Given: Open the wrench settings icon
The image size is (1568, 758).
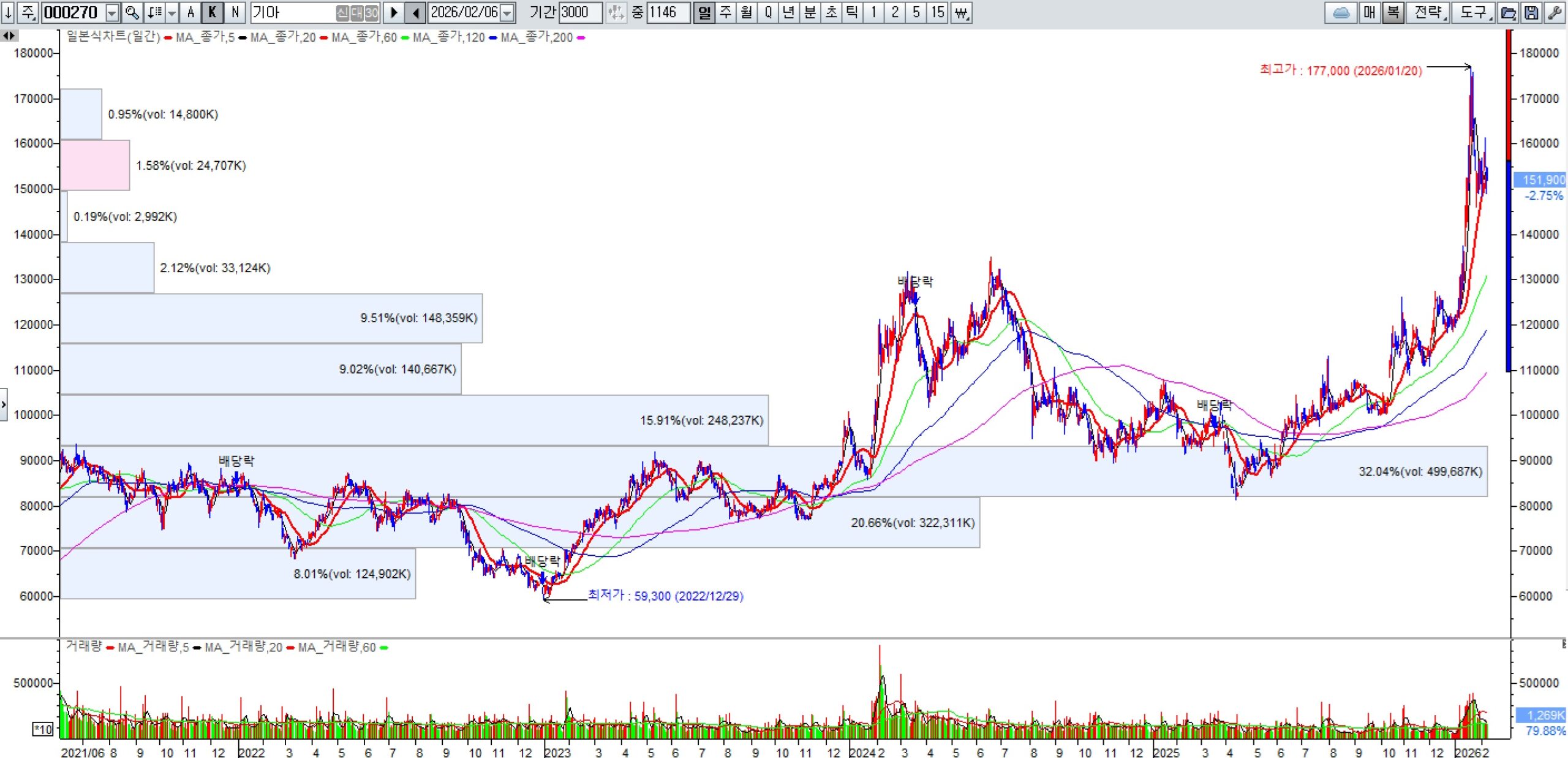Looking at the screenshot, I should coord(1554,12).
